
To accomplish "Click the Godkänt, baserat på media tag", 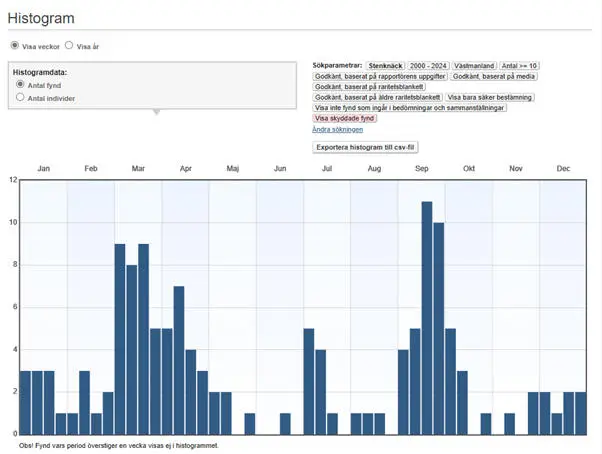I will (x=494, y=76).
